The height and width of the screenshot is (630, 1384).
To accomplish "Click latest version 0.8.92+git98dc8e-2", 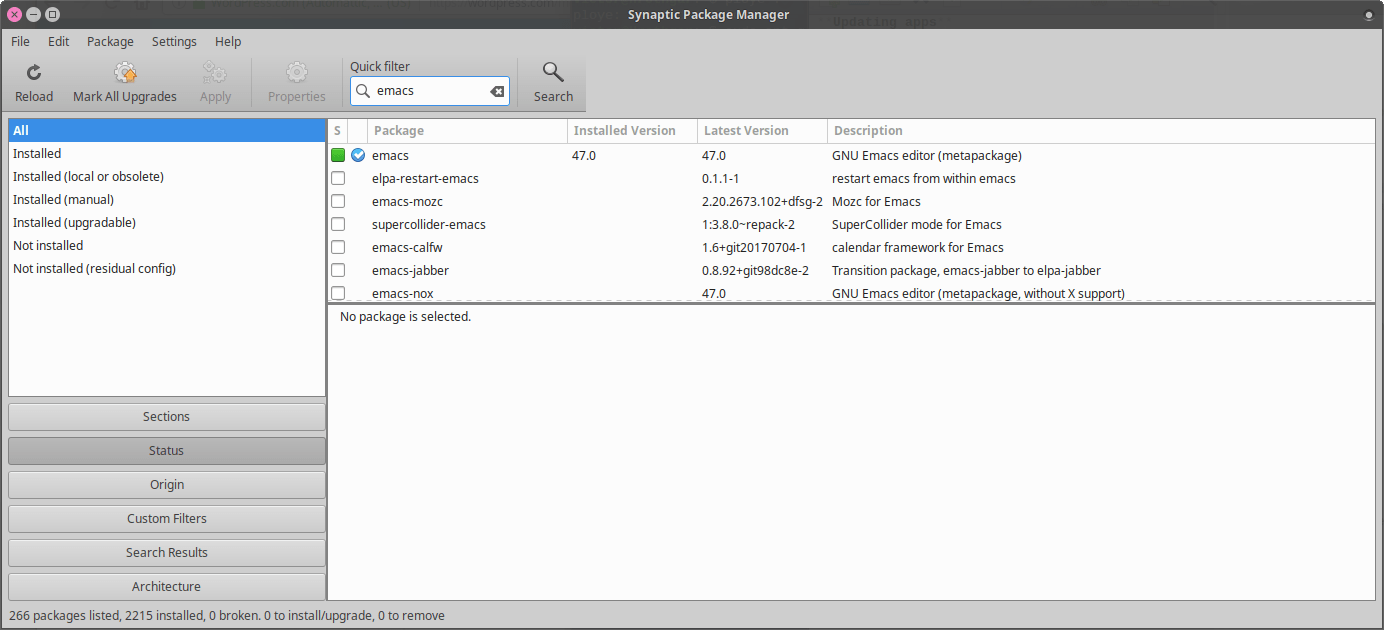I will 755,271.
